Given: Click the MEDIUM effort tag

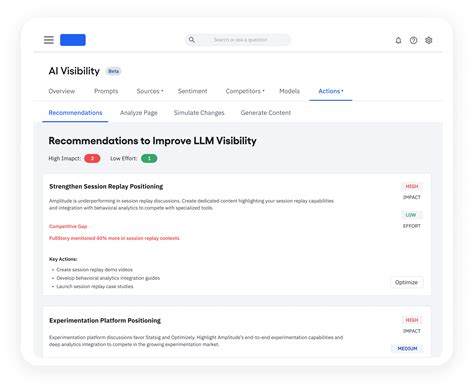Looking at the screenshot, I should tap(407, 348).
